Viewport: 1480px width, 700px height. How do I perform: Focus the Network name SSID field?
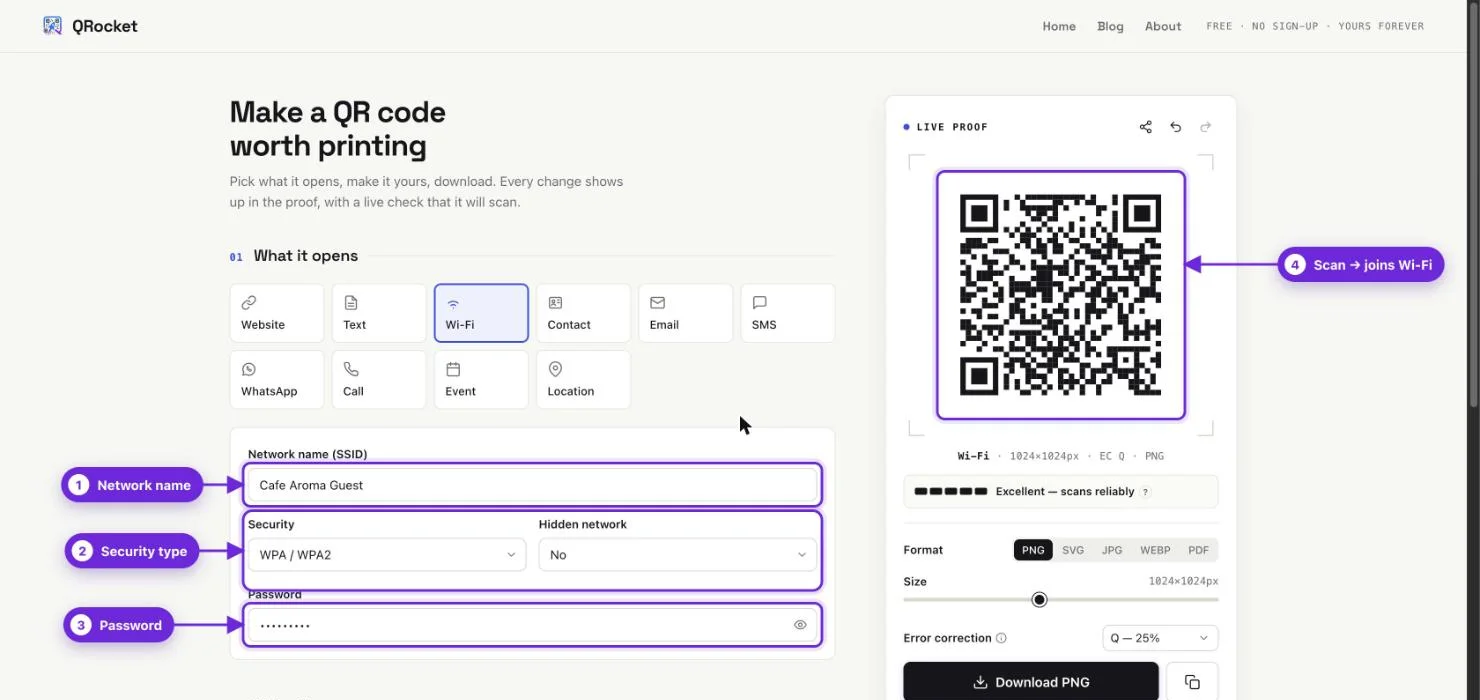click(x=532, y=485)
